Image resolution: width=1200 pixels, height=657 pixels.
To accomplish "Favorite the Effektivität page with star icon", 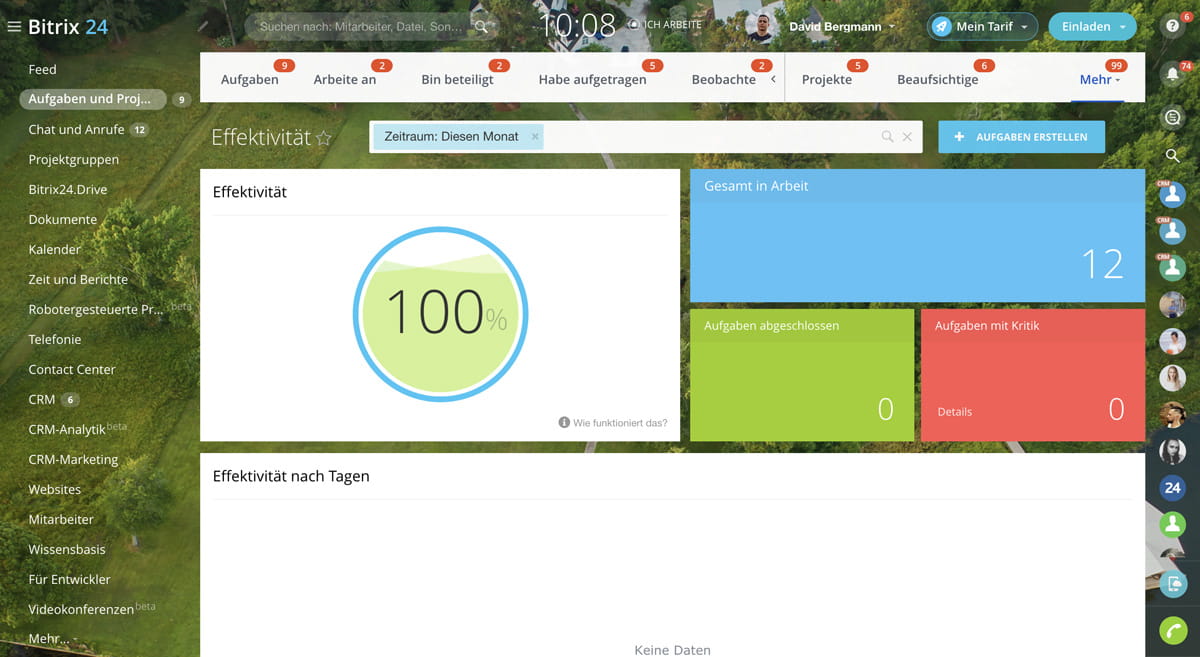I will [x=324, y=138].
